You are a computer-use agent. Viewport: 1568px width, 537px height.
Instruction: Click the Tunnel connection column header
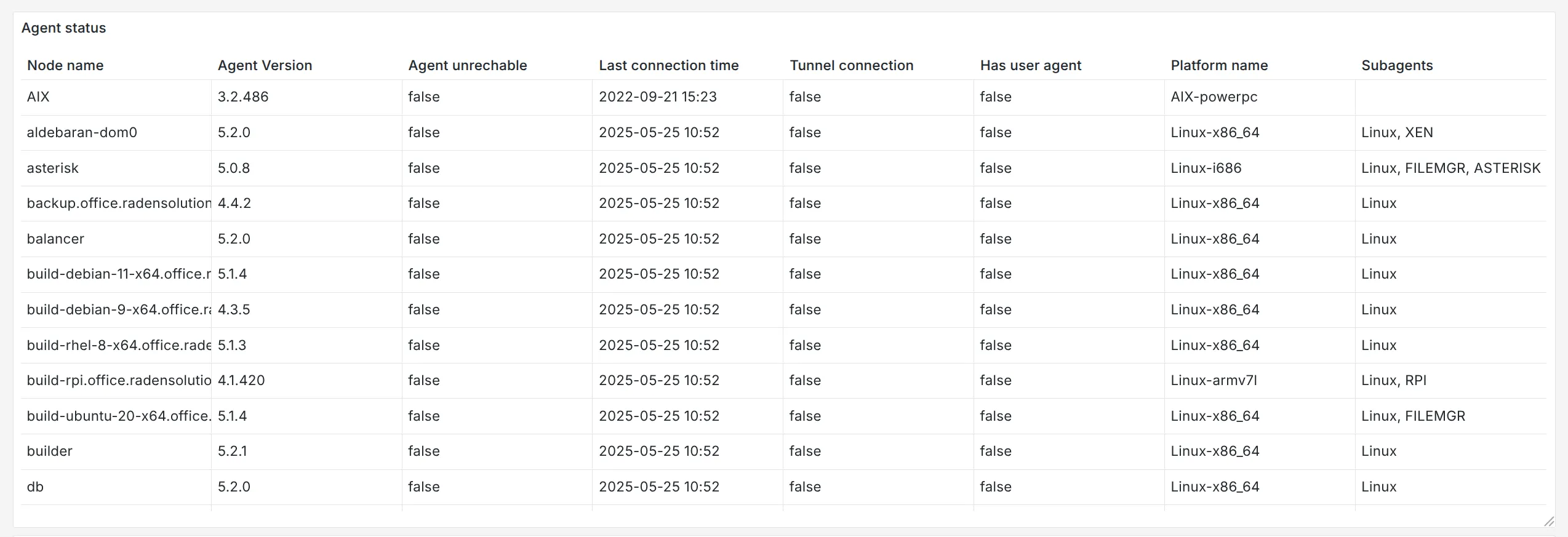[851, 65]
